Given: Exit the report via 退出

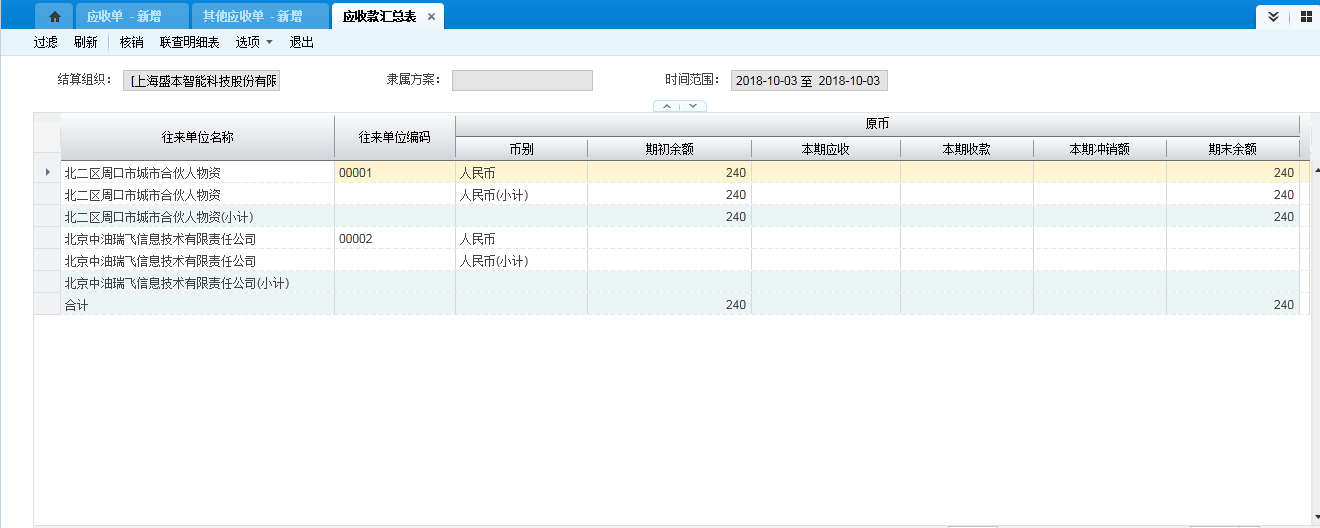Looking at the screenshot, I should pyautogui.click(x=301, y=42).
